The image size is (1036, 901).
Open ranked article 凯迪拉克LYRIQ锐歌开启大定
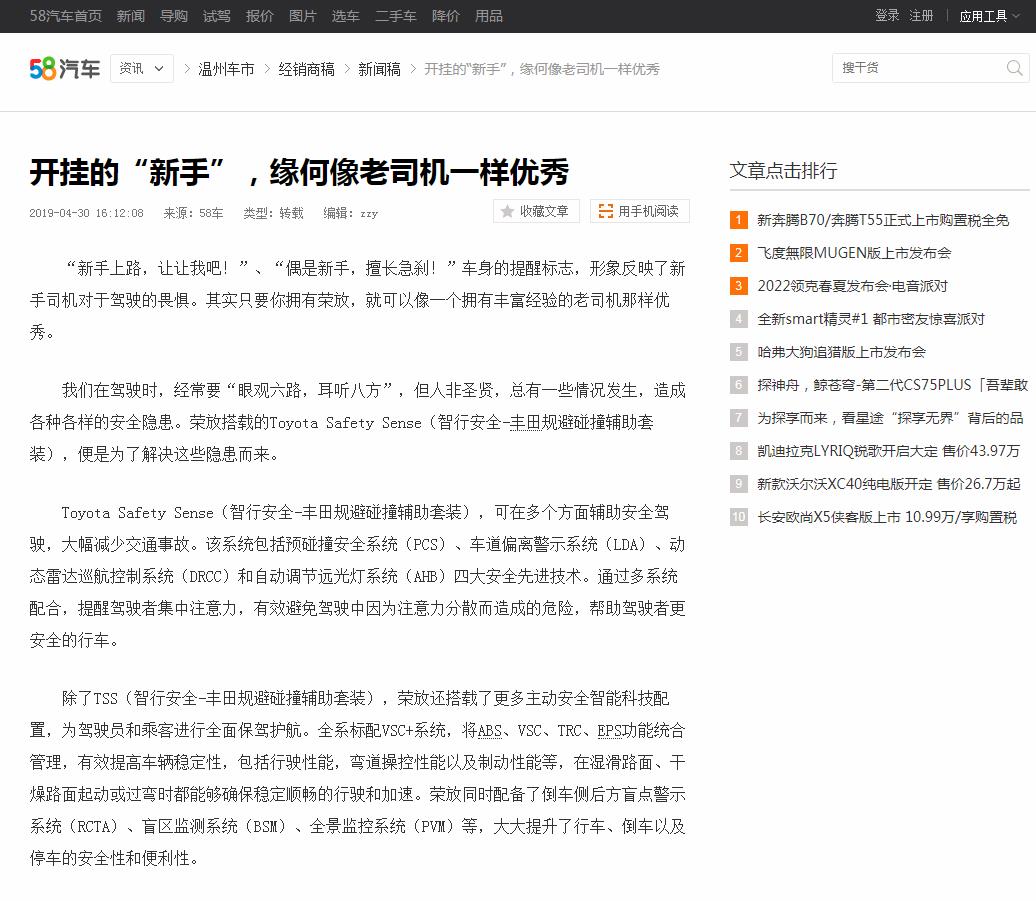[x=888, y=451]
